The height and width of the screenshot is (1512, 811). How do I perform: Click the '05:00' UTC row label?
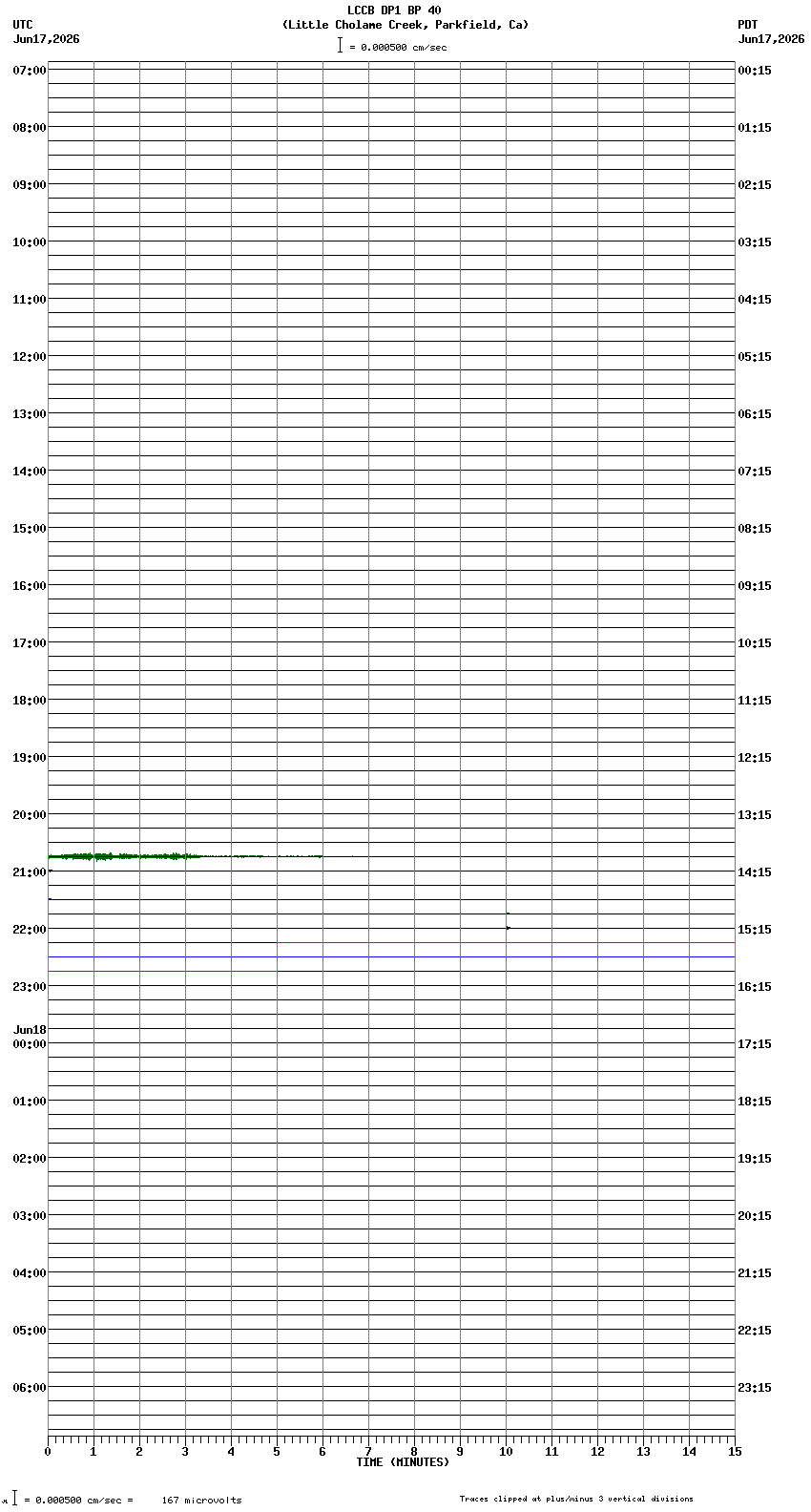(x=30, y=1331)
